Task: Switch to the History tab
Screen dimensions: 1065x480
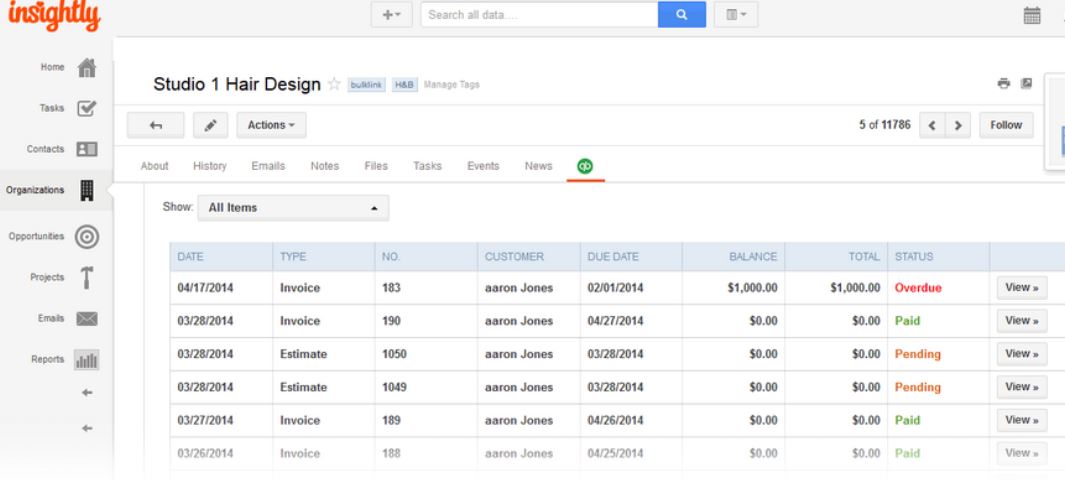Action: (x=210, y=165)
